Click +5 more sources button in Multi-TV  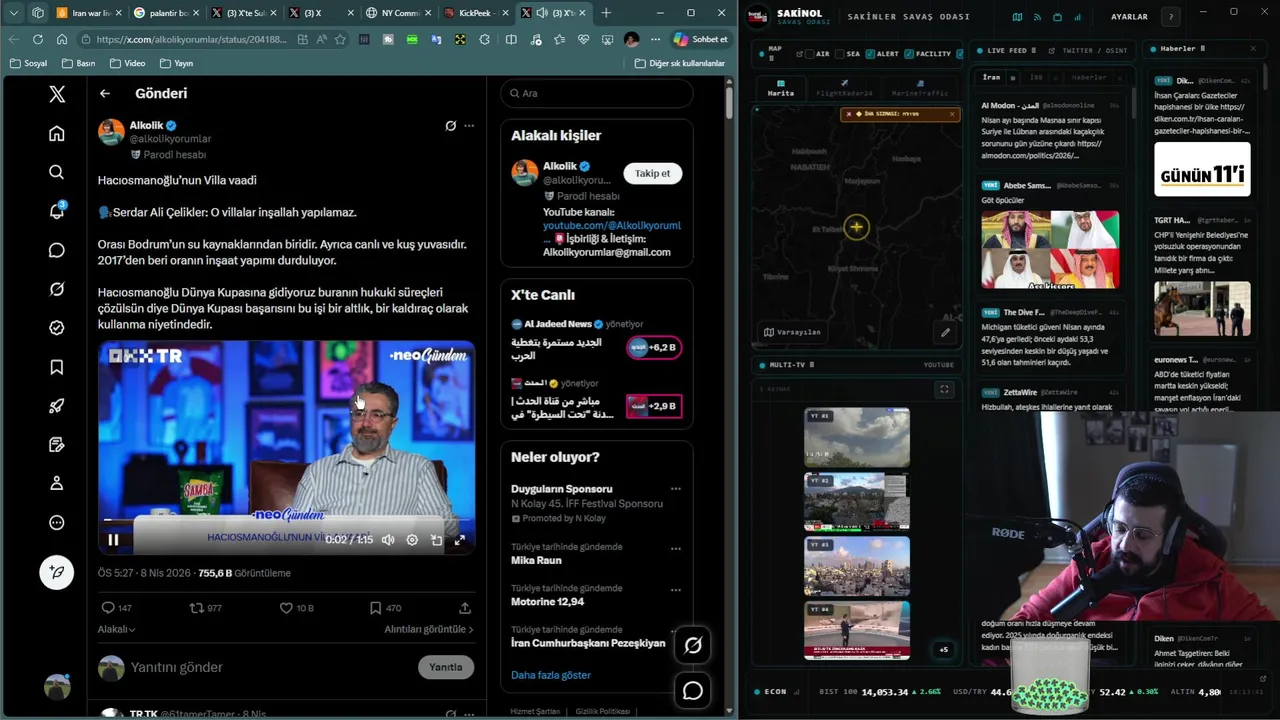[x=943, y=649]
